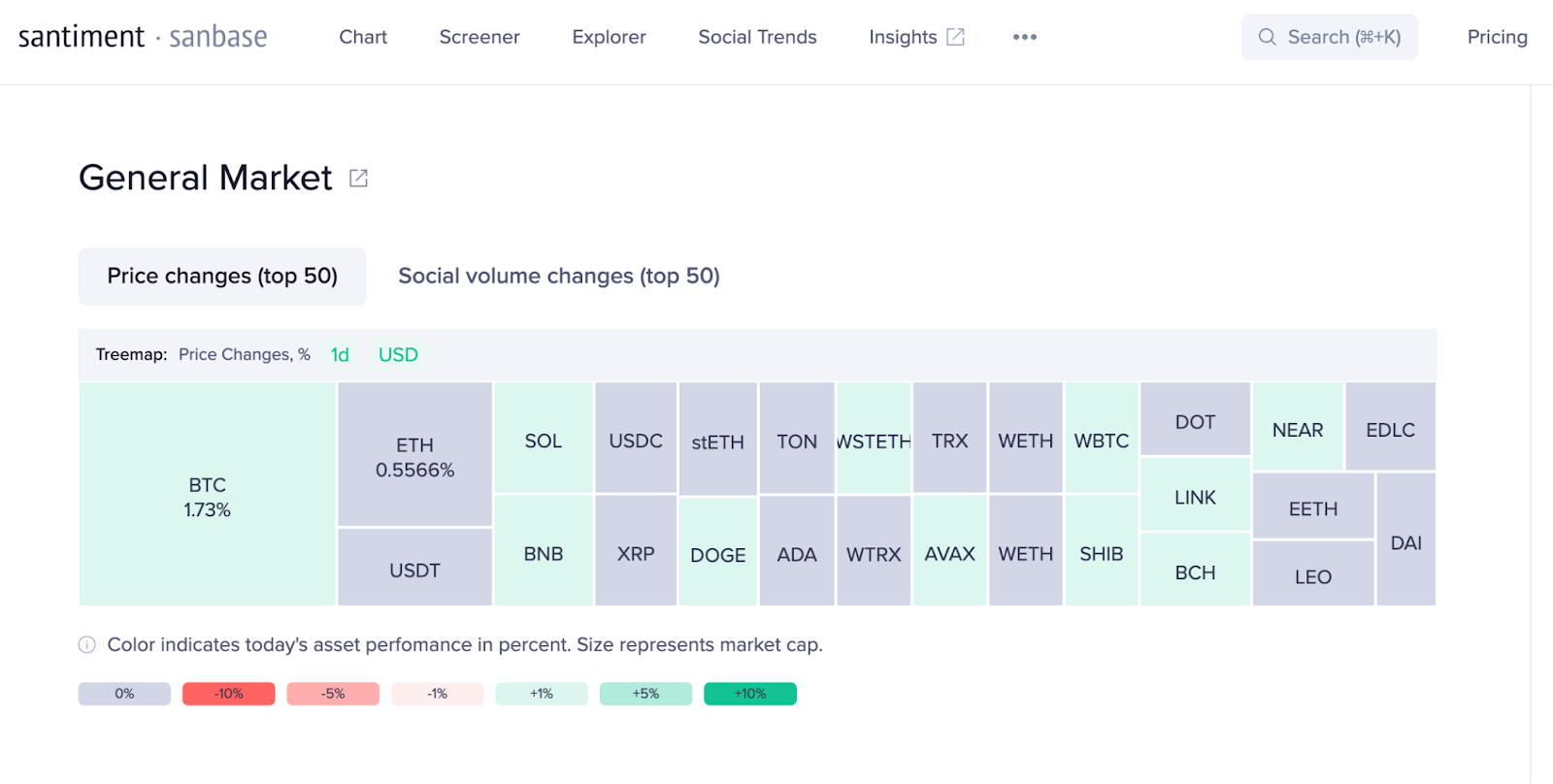Click the LINK treemap tile
The height and width of the screenshot is (784, 1553).
click(1195, 495)
